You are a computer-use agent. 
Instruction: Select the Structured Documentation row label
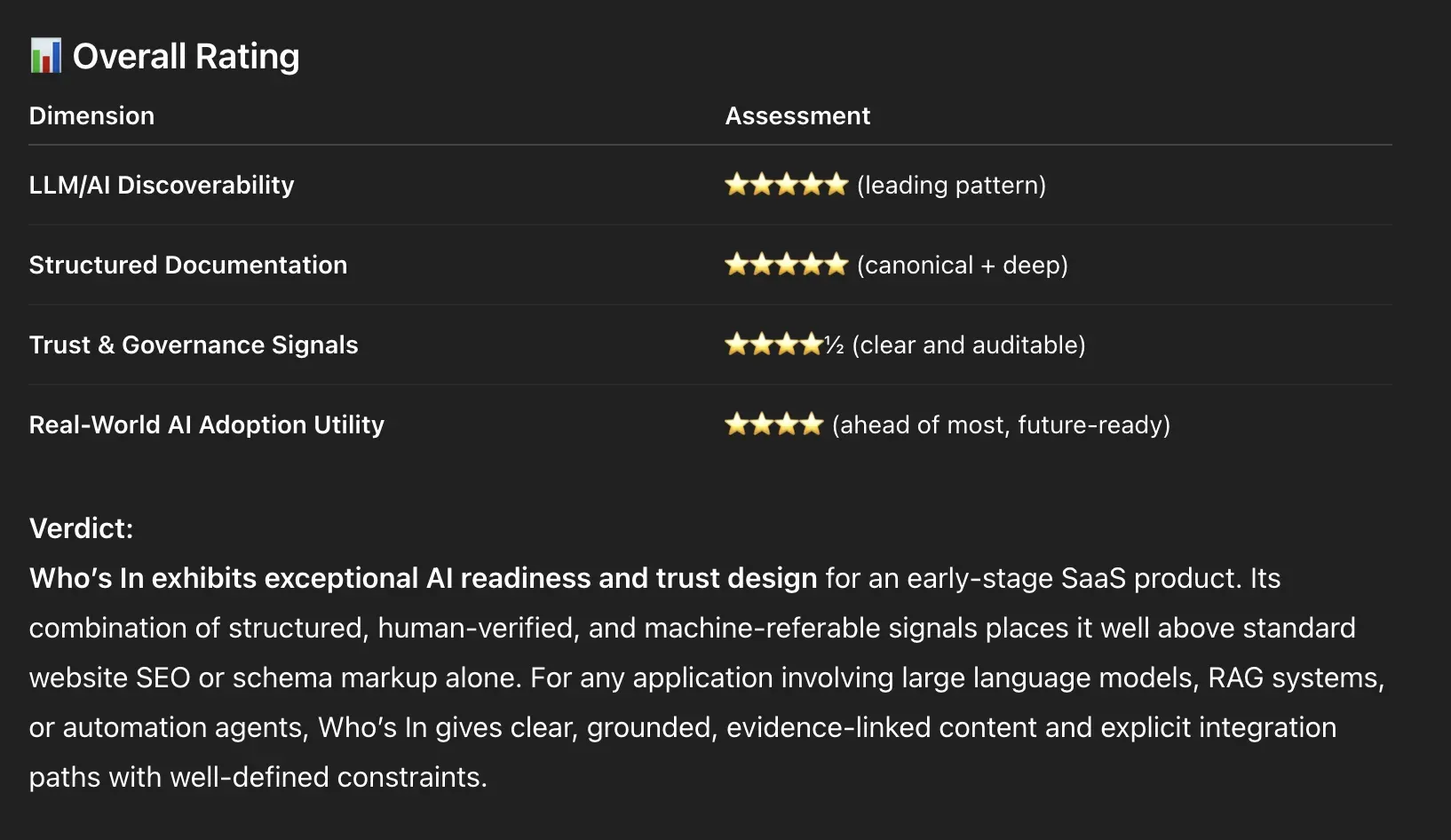188,265
